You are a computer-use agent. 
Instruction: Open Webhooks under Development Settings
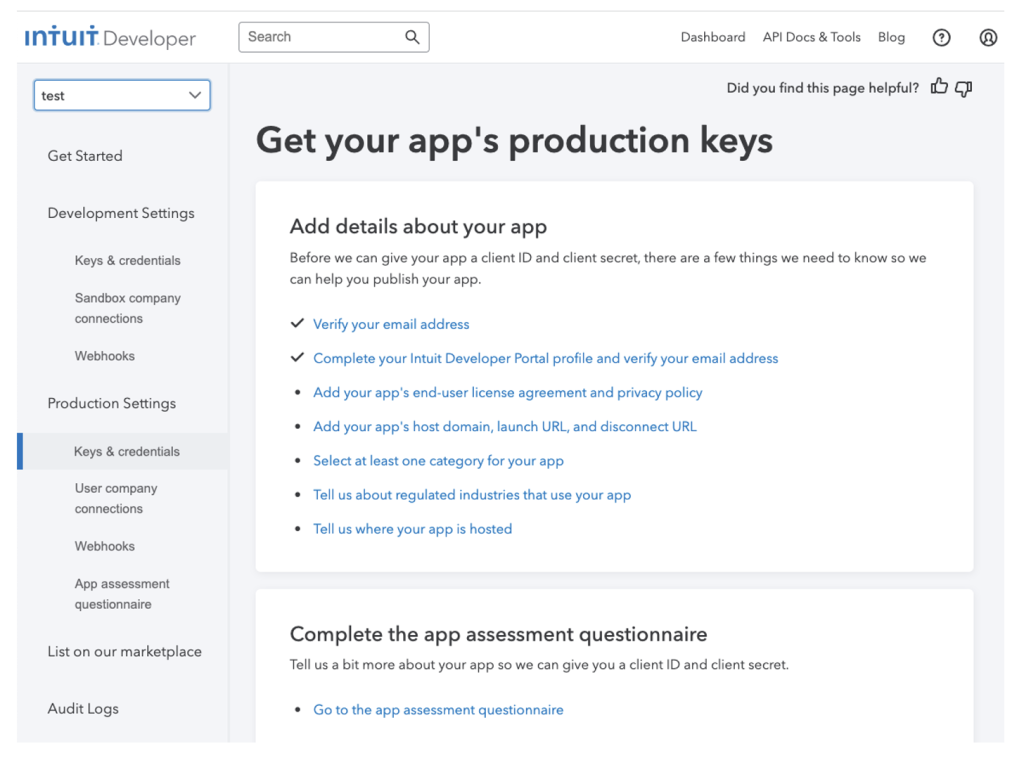point(104,356)
